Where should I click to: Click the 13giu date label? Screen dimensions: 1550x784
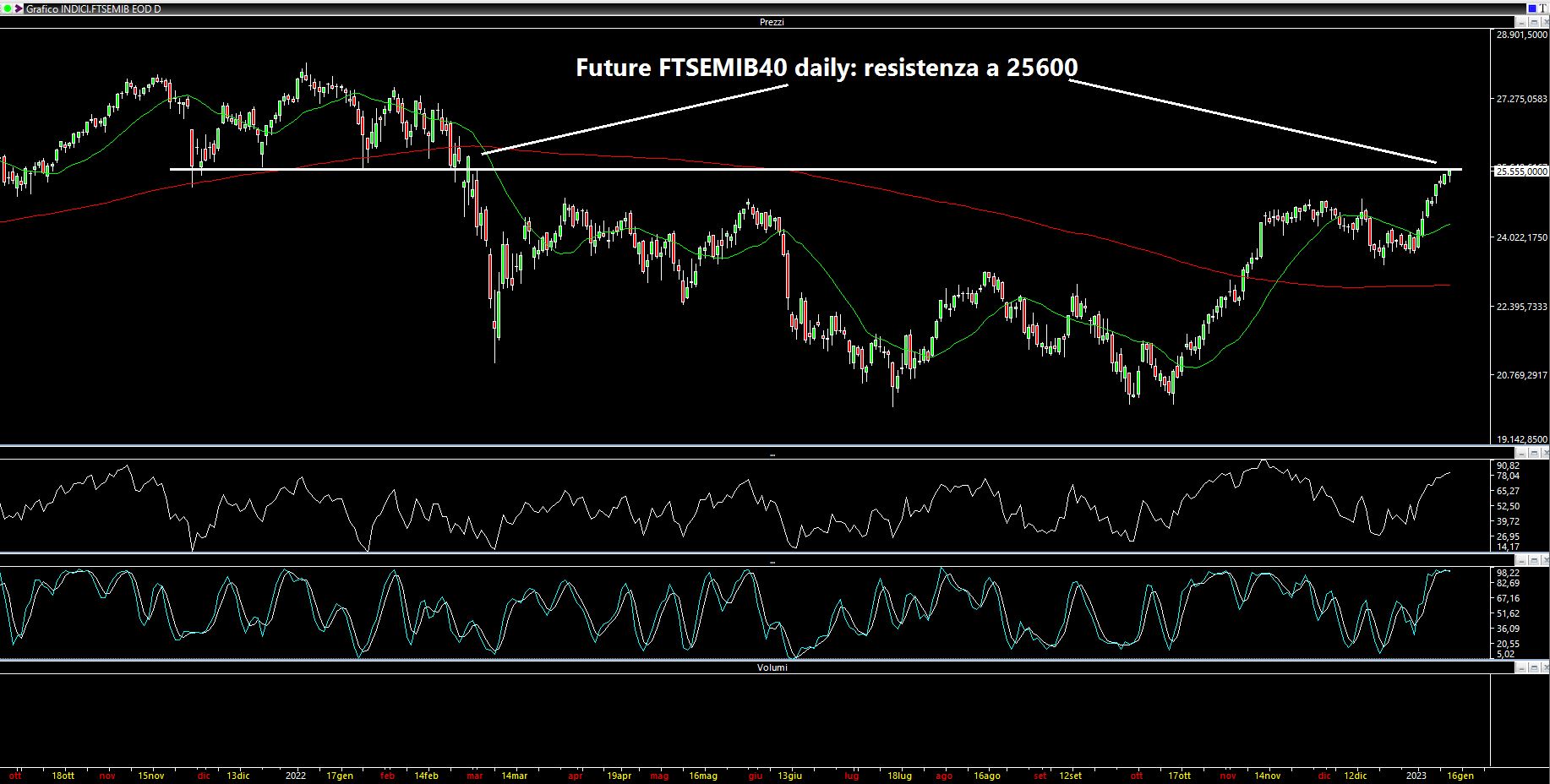pos(790,776)
